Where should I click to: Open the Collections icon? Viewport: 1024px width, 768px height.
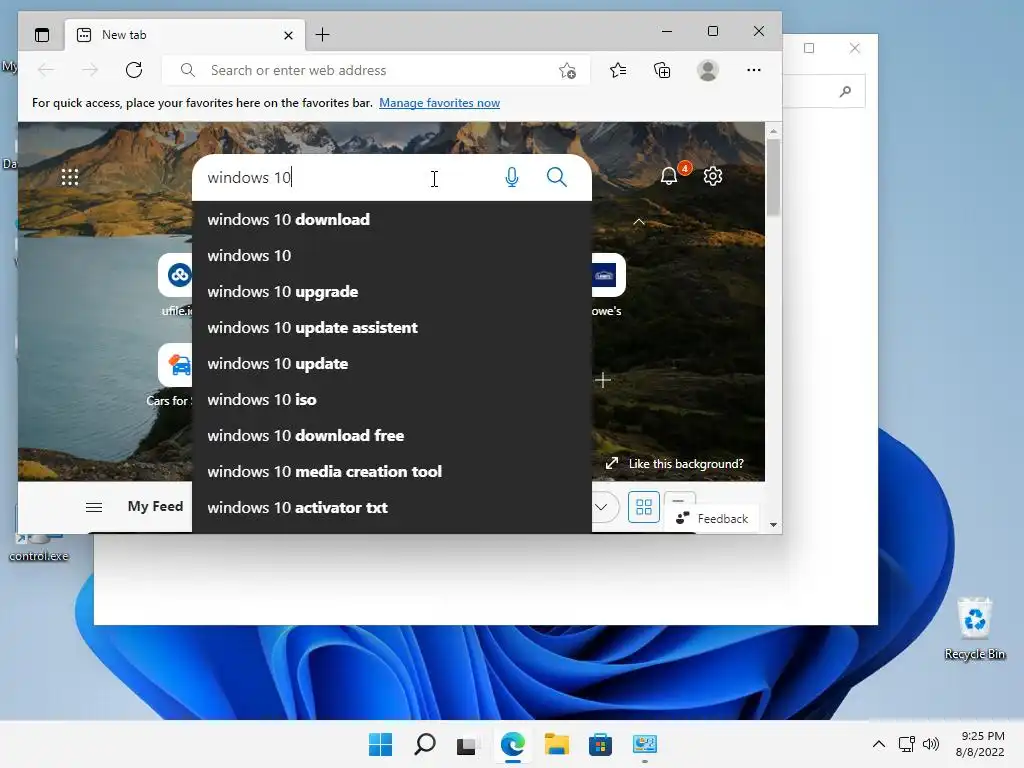coord(662,70)
